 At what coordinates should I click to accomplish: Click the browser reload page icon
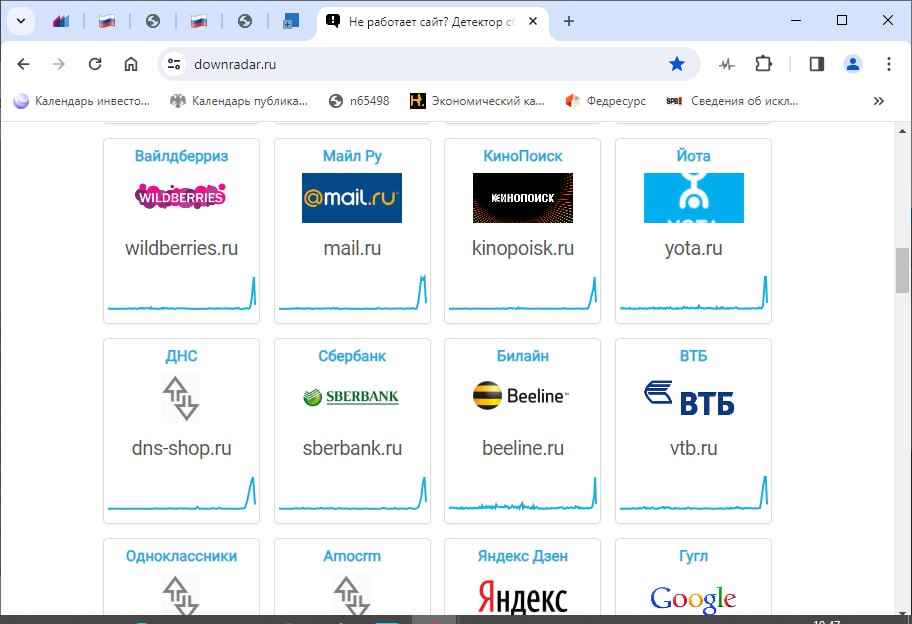pos(95,64)
